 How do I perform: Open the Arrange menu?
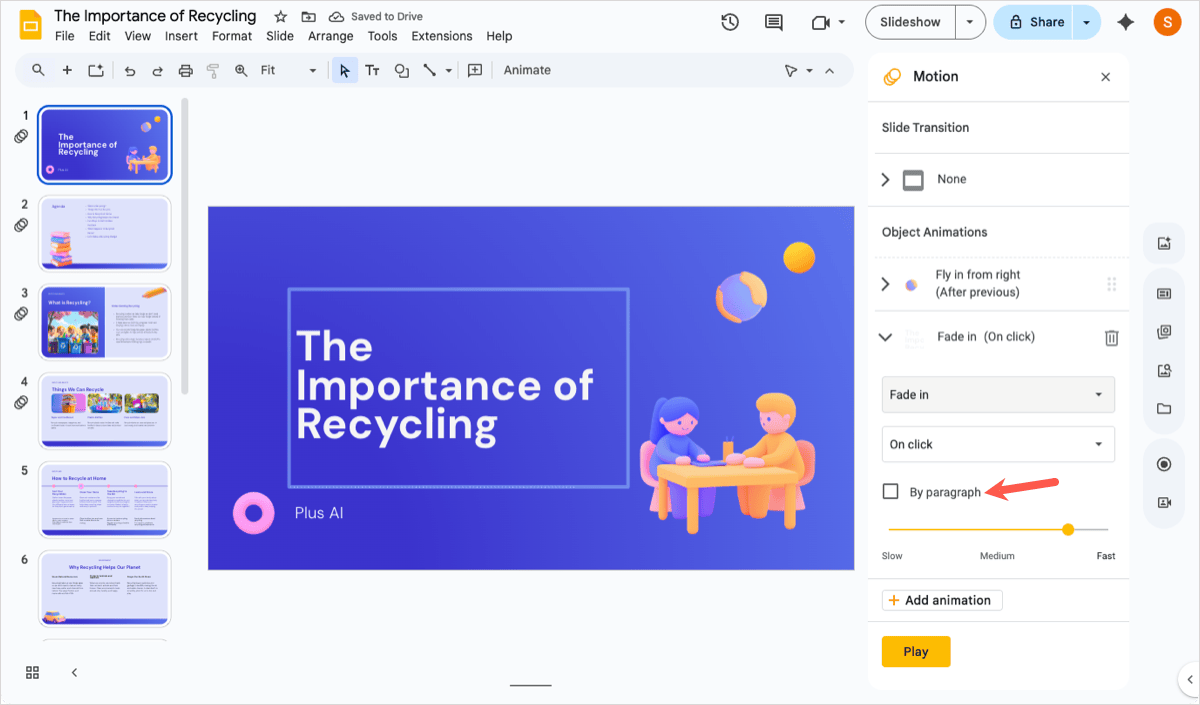coord(331,36)
